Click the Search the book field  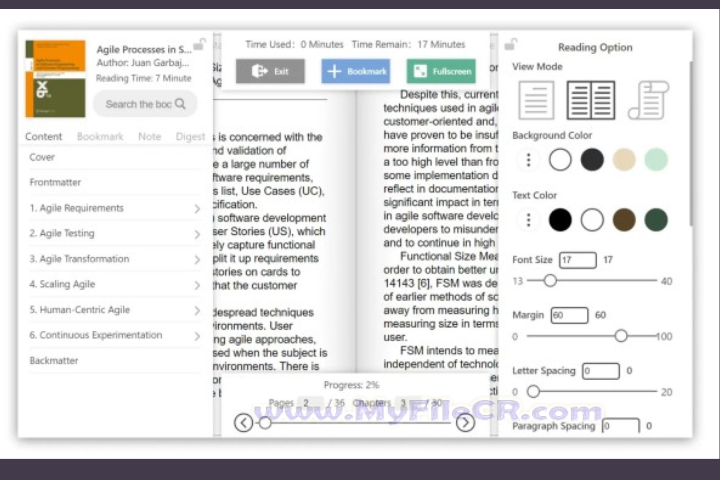[145, 104]
